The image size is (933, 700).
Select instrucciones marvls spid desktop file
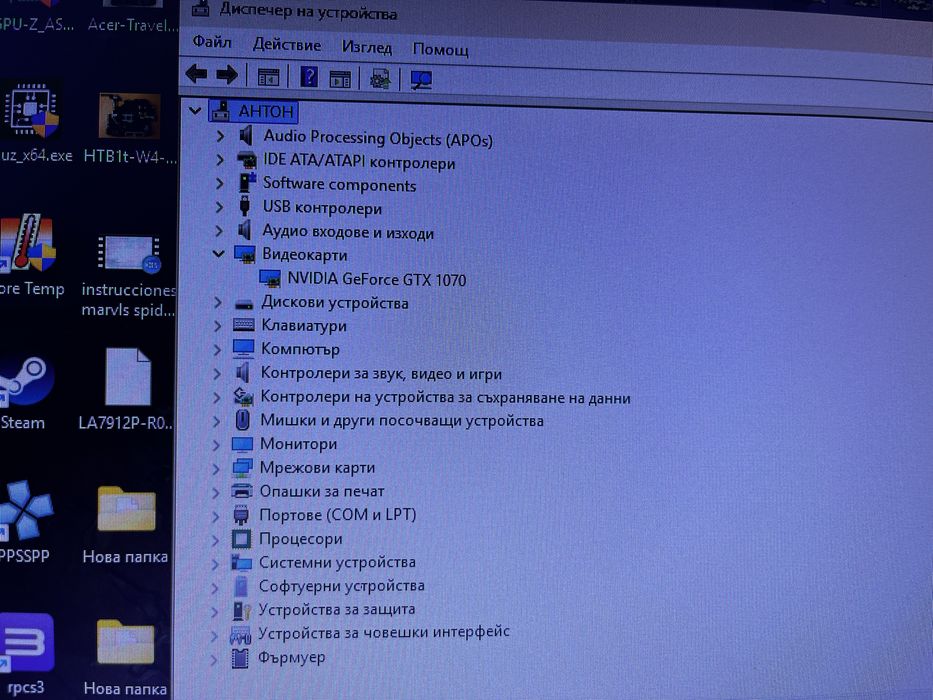pyautogui.click(x=128, y=275)
